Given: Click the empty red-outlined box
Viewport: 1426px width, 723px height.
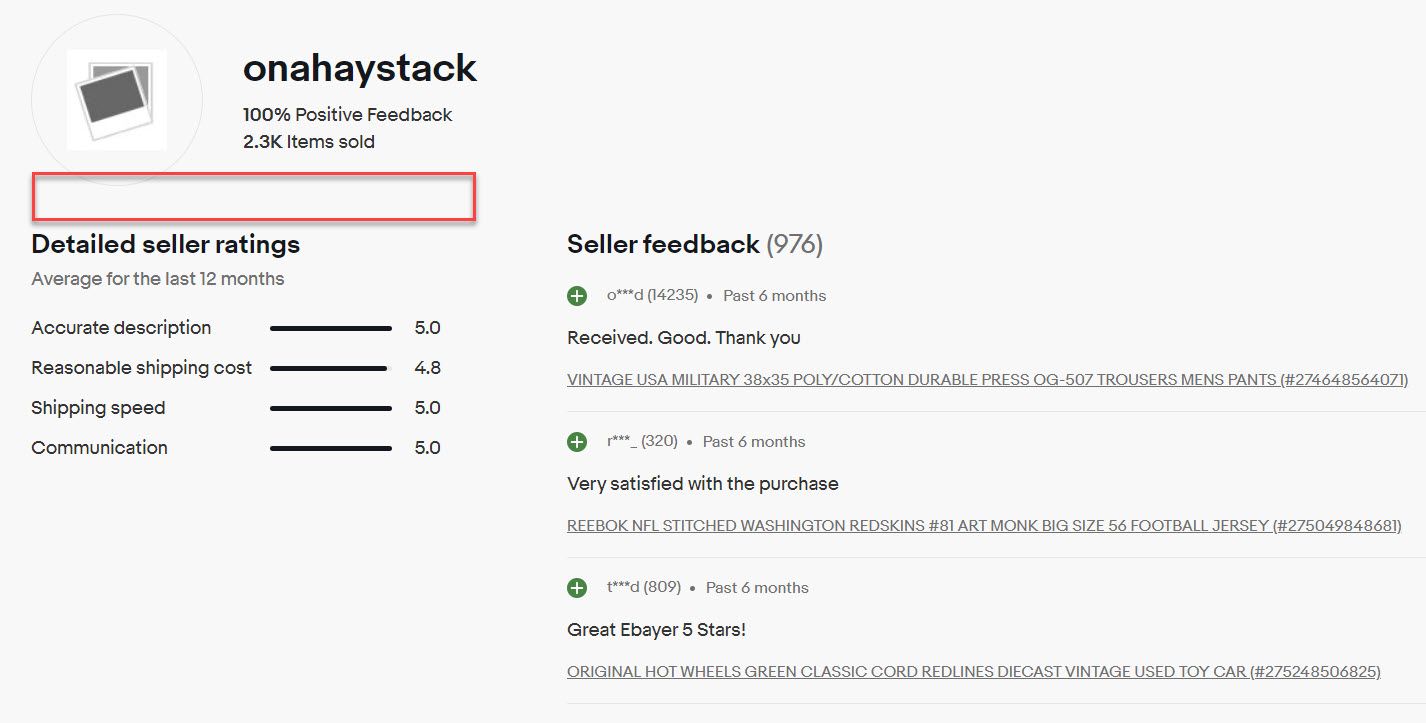Looking at the screenshot, I should pyautogui.click(x=254, y=196).
